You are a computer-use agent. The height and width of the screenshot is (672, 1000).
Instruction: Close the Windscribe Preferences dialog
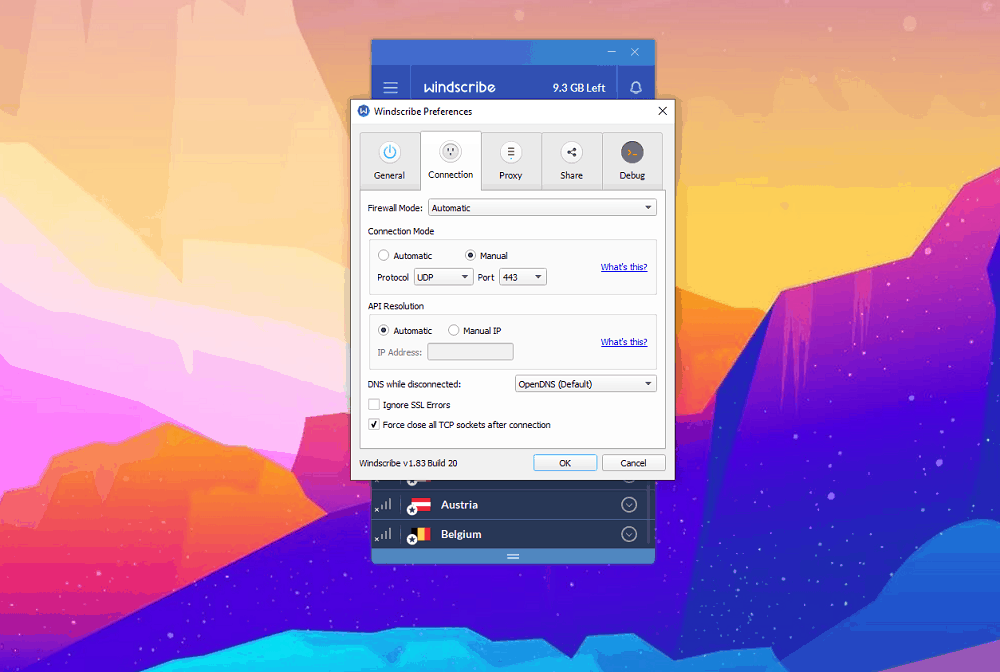(x=663, y=111)
